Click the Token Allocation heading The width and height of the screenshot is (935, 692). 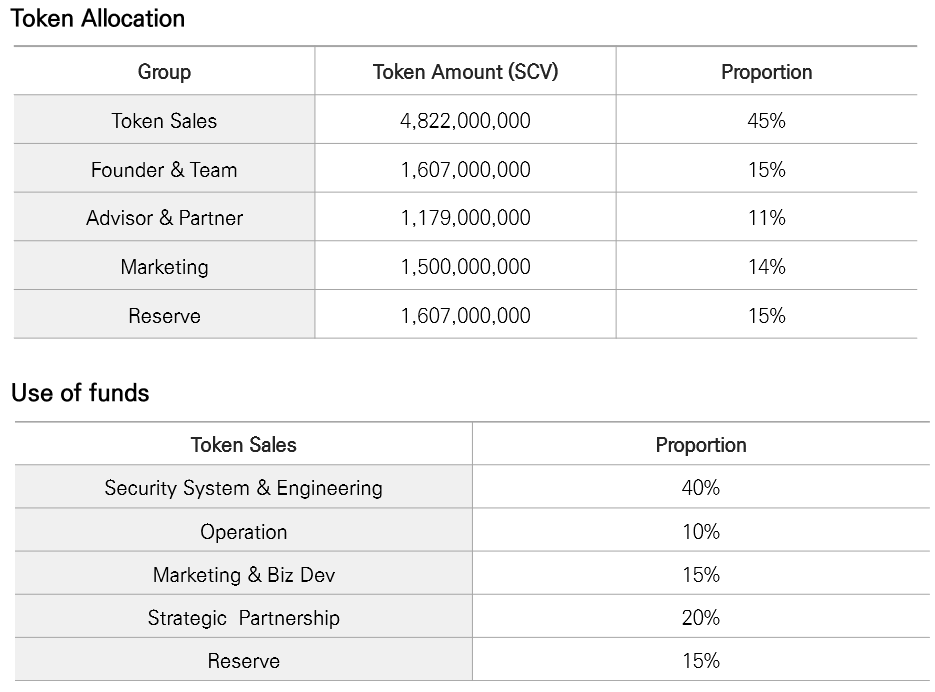pos(98,19)
